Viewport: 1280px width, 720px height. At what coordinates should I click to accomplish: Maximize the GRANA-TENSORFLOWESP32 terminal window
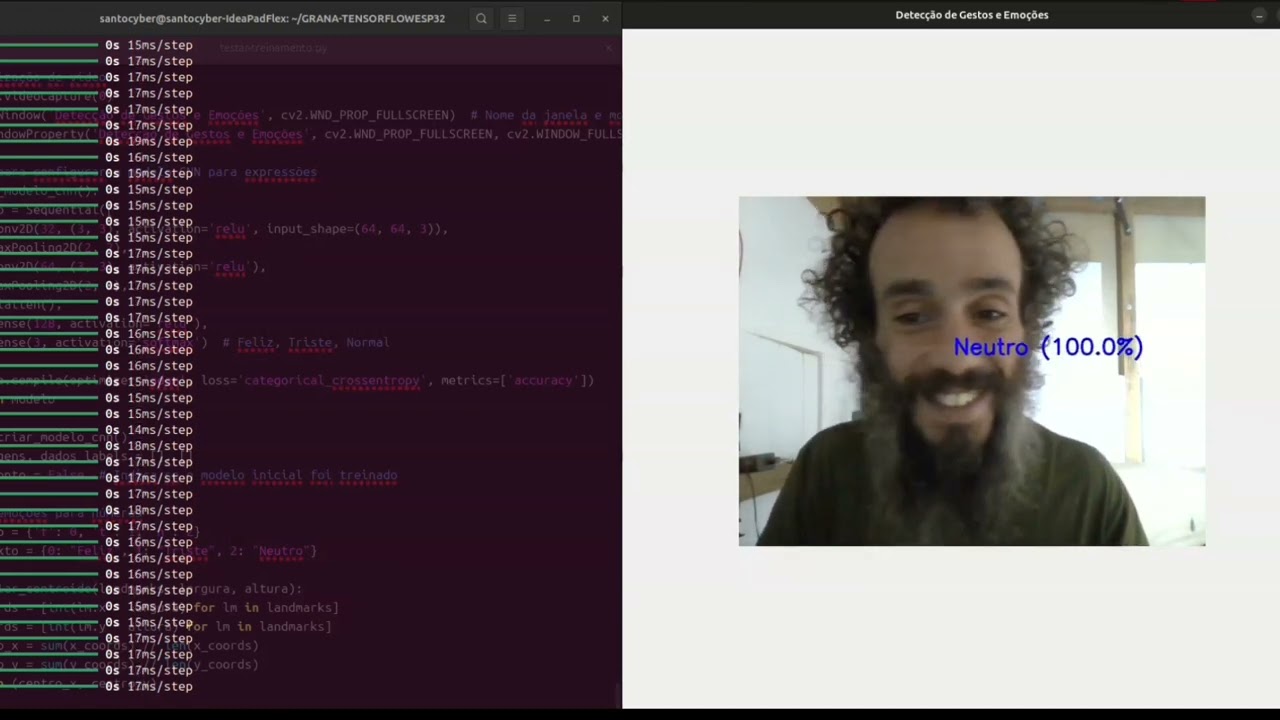point(576,18)
